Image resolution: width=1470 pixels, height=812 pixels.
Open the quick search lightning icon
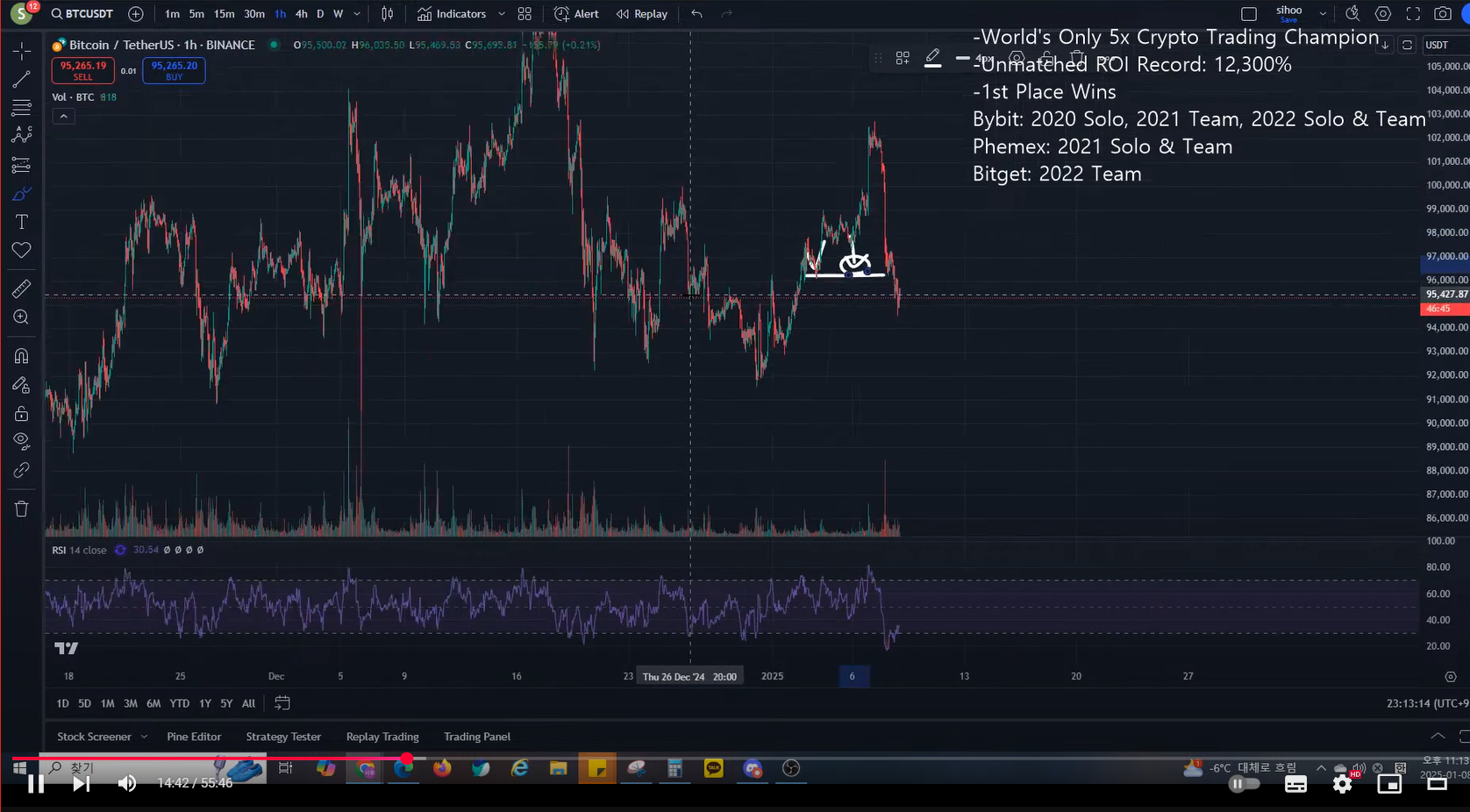1352,14
